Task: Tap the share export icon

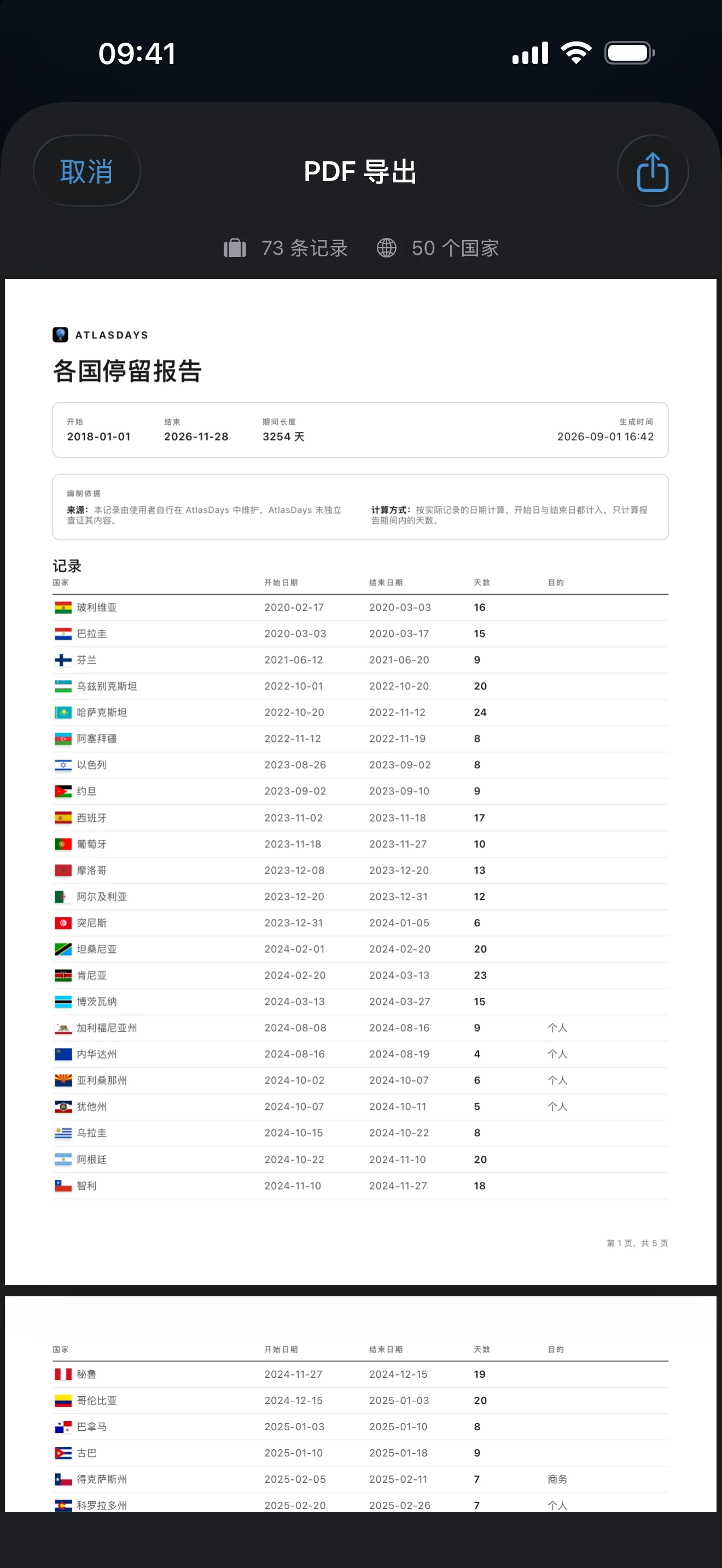Action: click(653, 171)
